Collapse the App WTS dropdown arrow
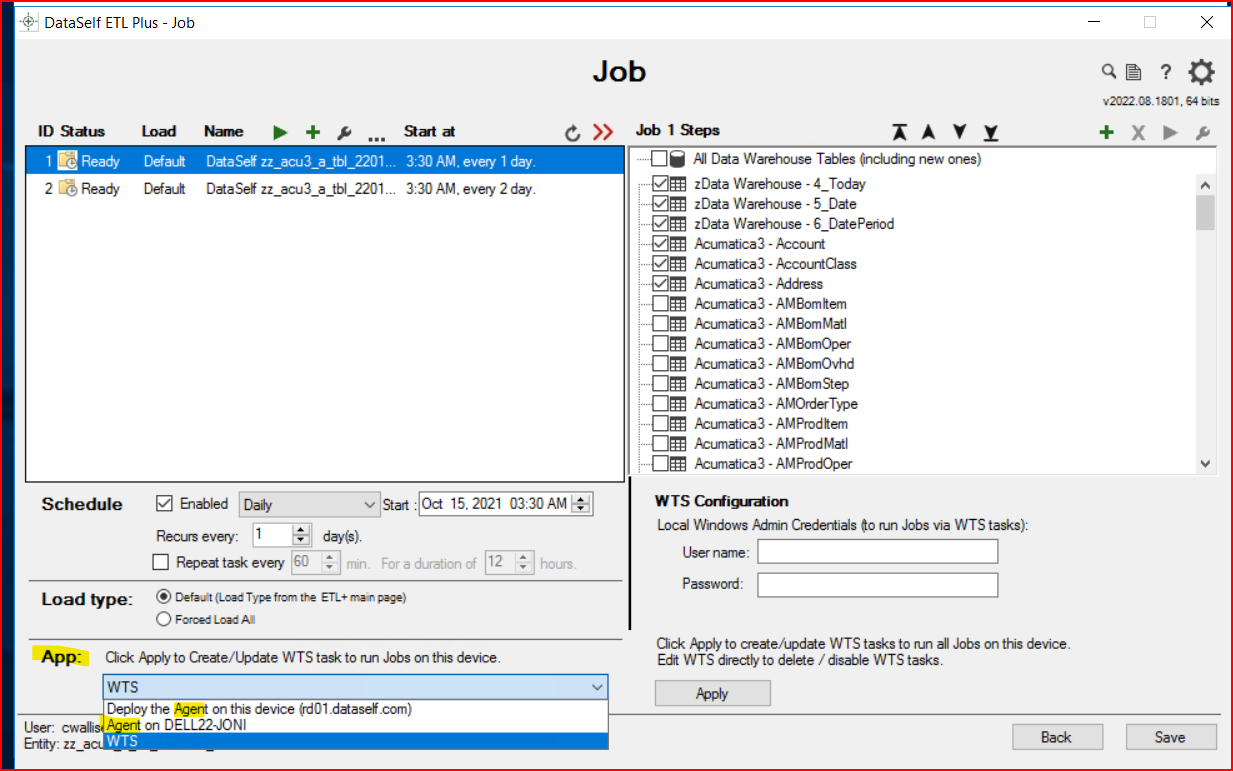Screen dimensions: 1233x771 (596, 687)
